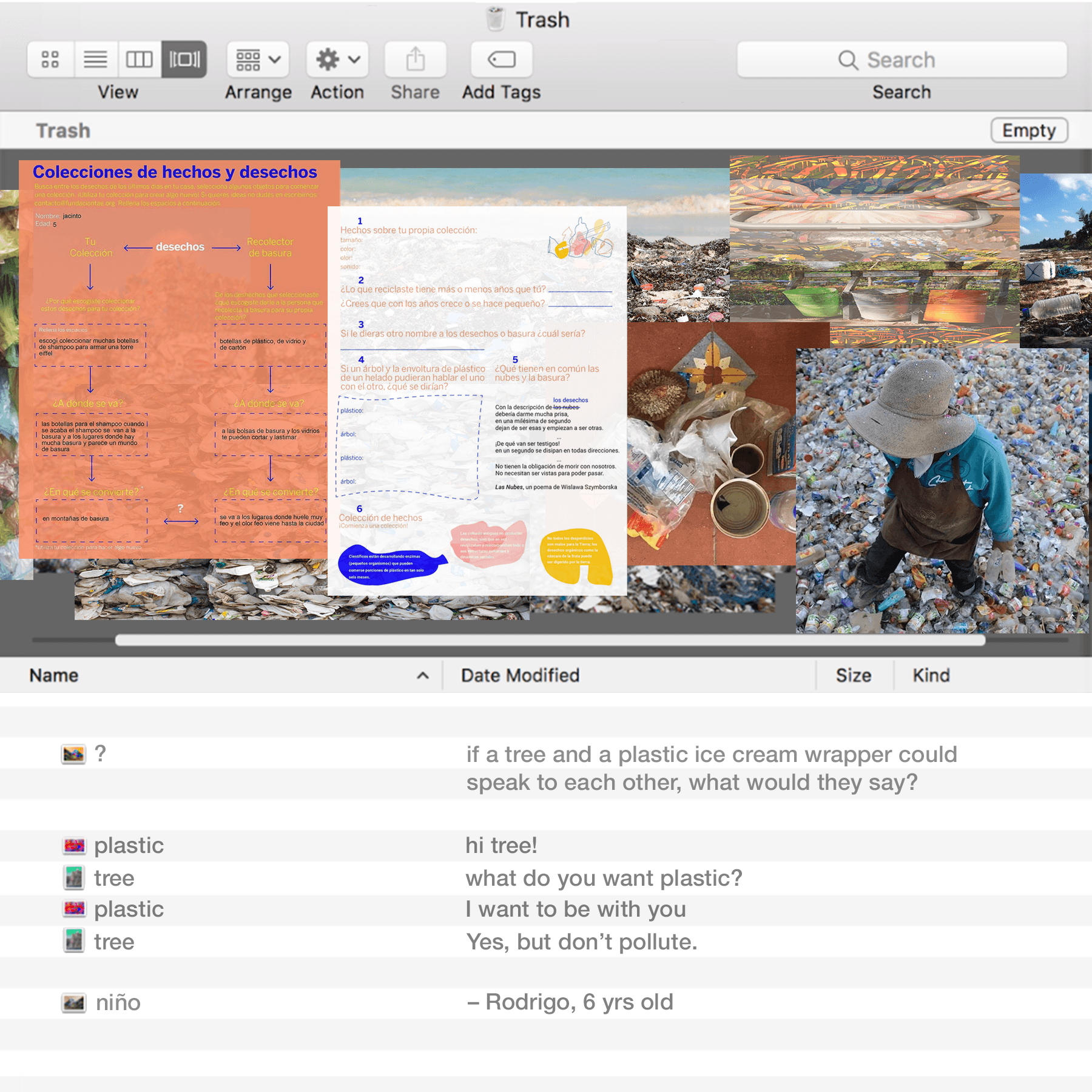Click the cover flow horizontal scrollbar
The image size is (1092, 1092).
point(550,640)
